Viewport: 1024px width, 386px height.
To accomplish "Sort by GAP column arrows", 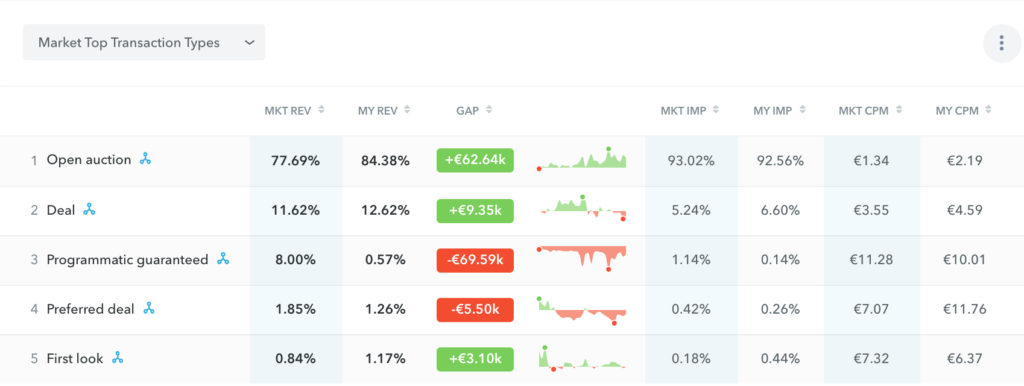I will coord(488,110).
